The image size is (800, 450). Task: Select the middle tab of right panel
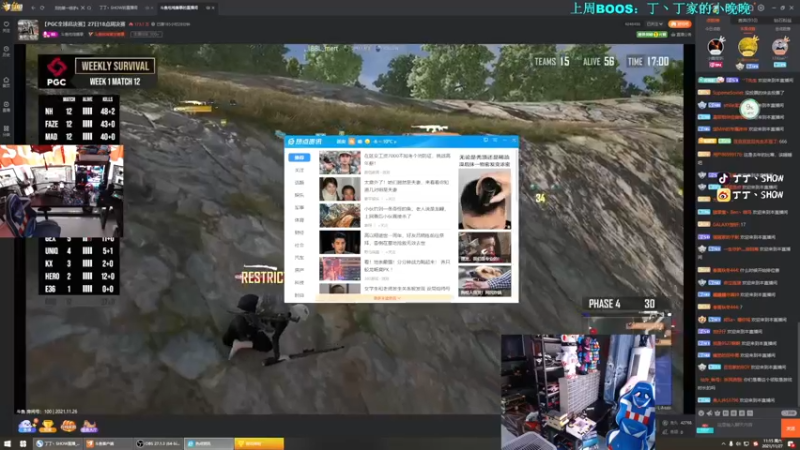click(x=747, y=20)
